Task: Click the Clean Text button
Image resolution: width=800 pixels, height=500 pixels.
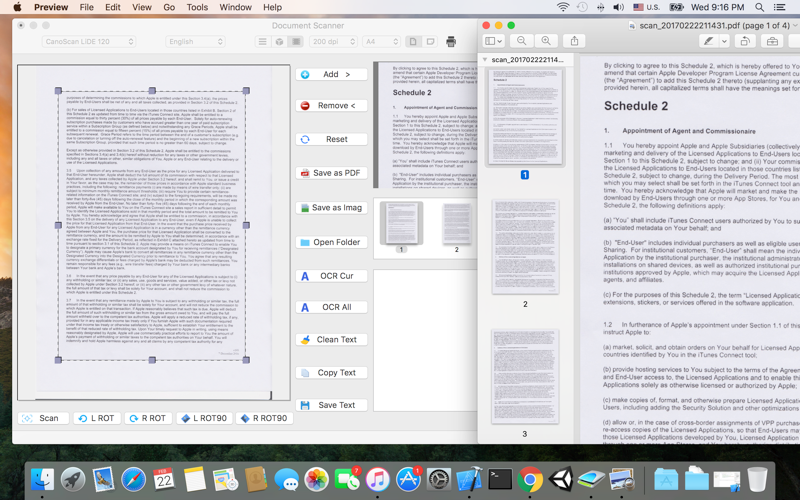Action: (x=332, y=340)
